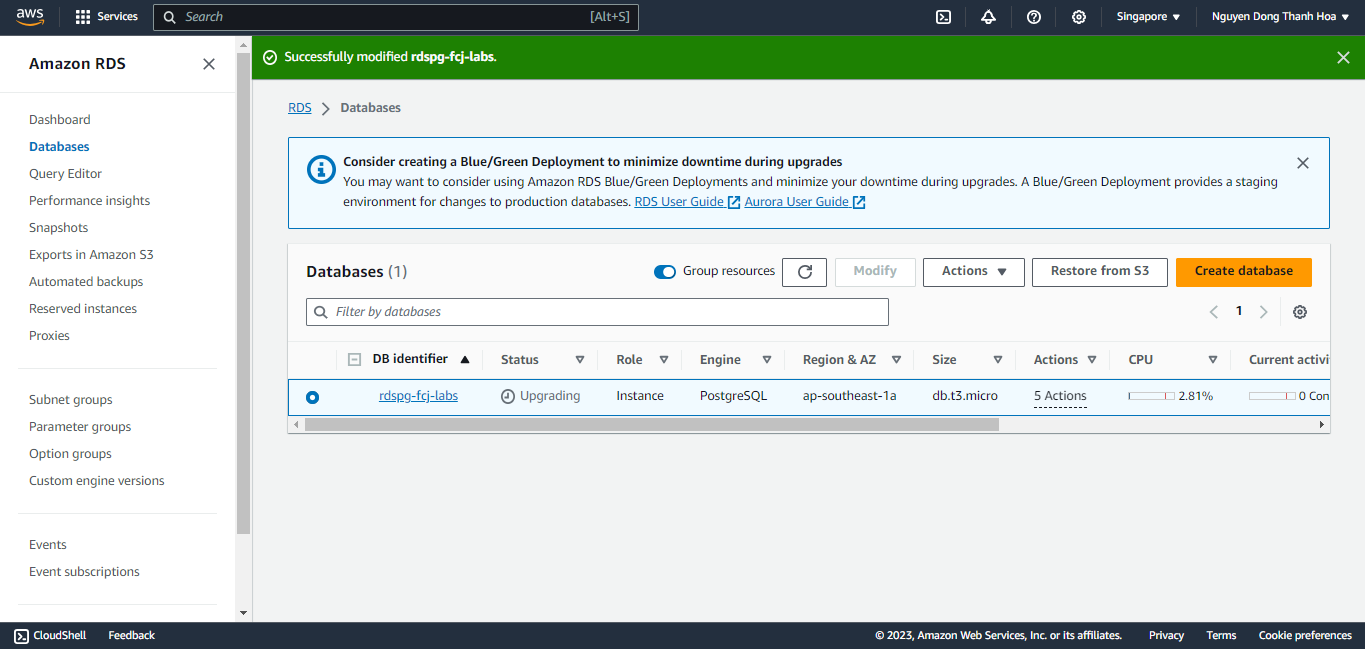
Task: Sort by Engine column arrow
Action: point(767,360)
